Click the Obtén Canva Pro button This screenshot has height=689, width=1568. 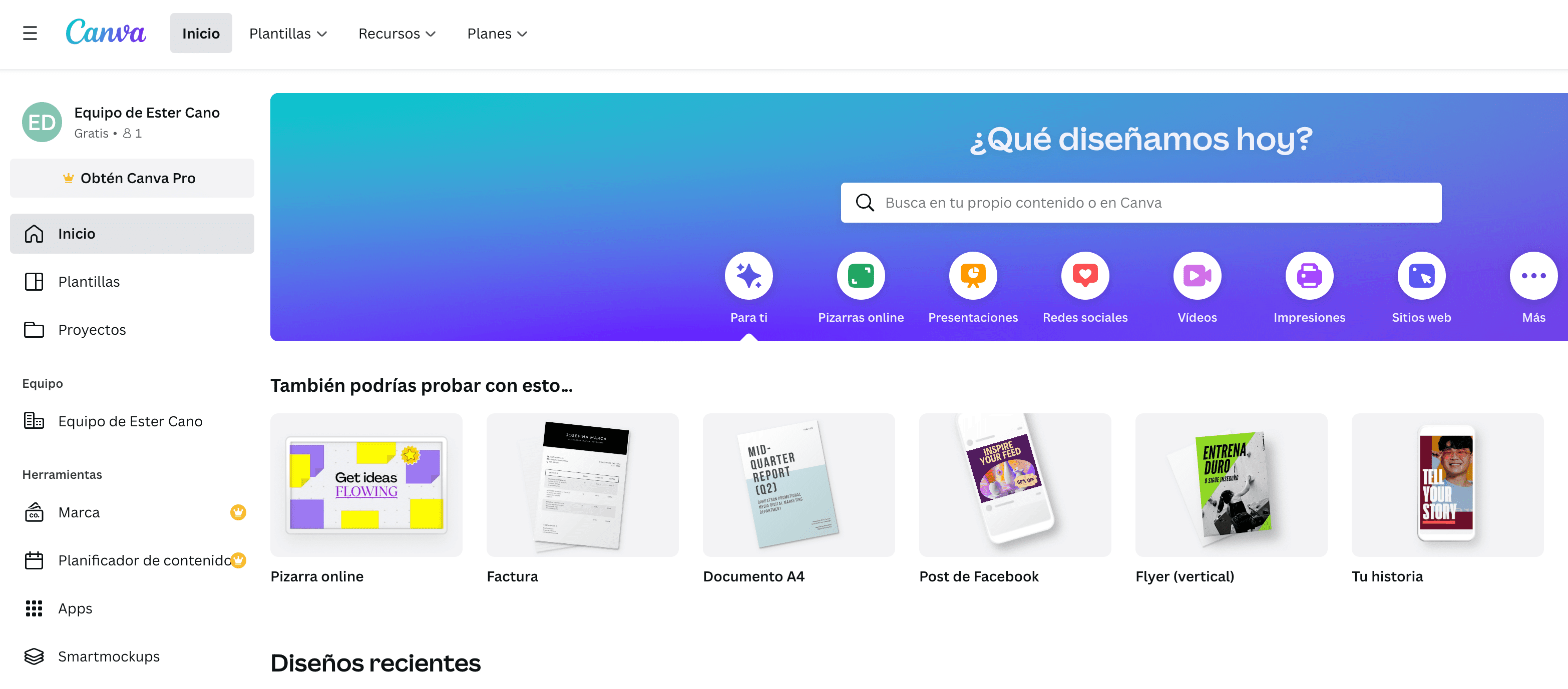(x=132, y=178)
